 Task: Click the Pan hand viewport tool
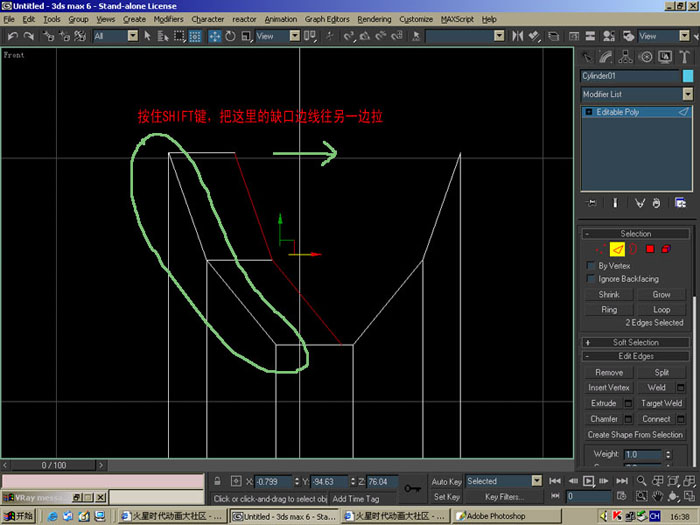pyautogui.click(x=657, y=496)
